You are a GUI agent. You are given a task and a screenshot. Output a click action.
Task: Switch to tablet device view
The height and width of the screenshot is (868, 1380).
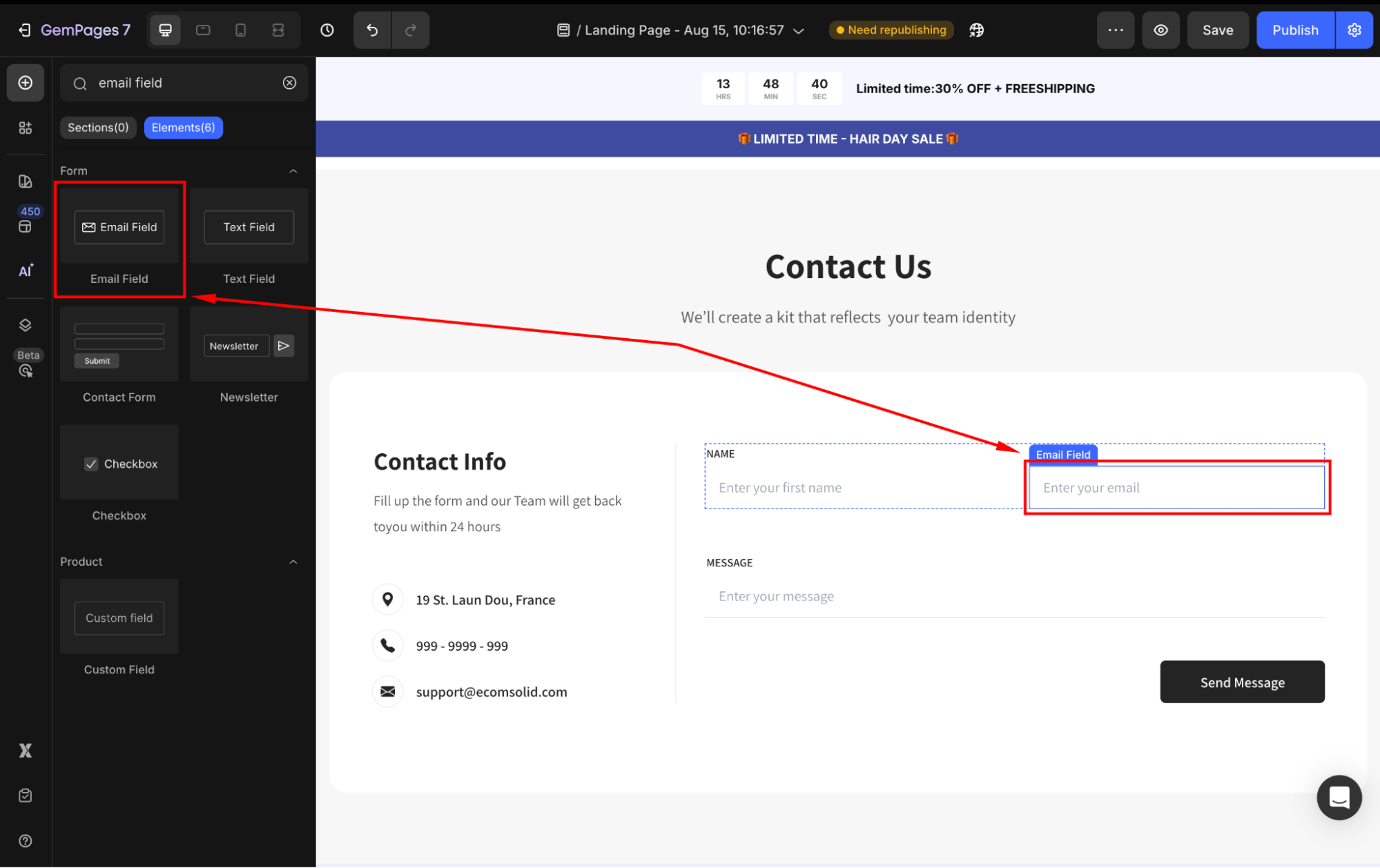[x=203, y=30]
